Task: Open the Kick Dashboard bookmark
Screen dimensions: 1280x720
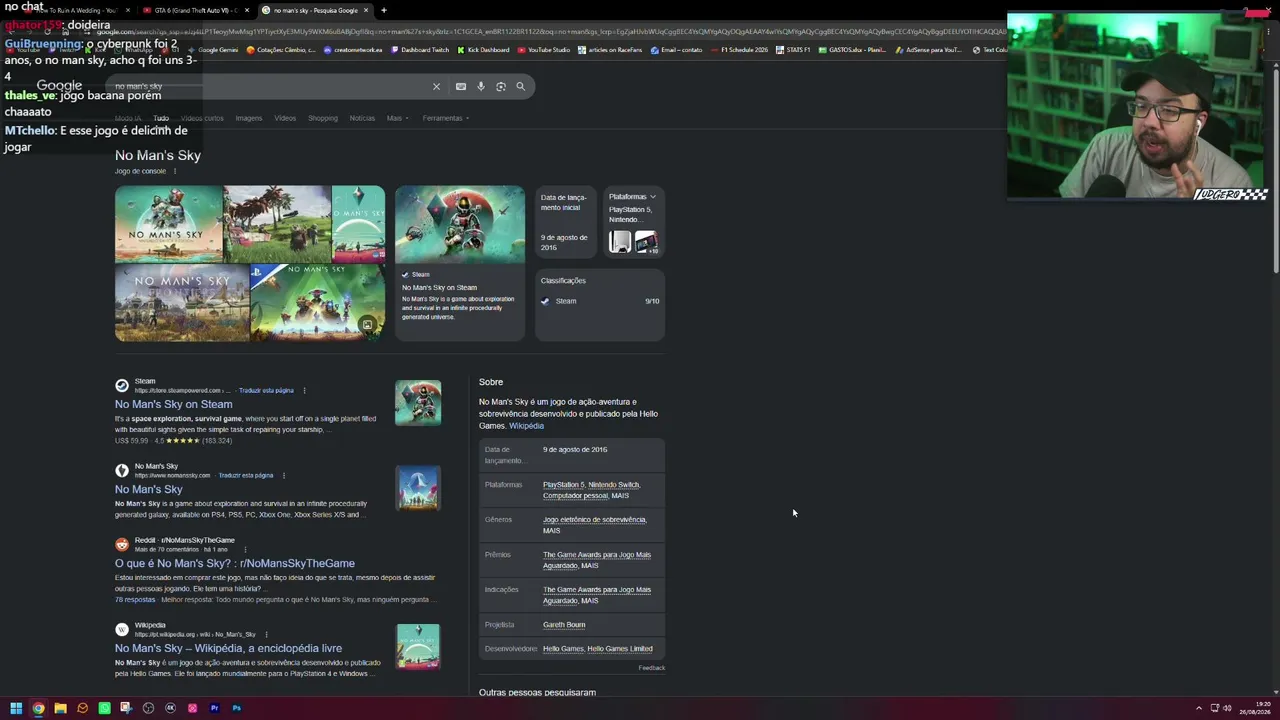Action: tap(484, 50)
